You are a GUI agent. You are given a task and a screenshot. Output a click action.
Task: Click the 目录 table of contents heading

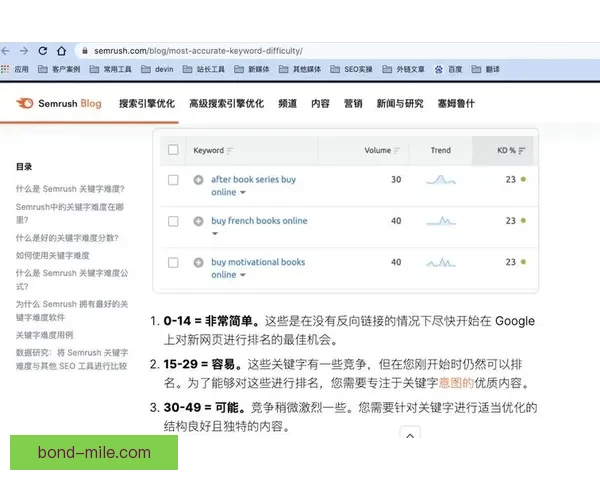pos(24,167)
